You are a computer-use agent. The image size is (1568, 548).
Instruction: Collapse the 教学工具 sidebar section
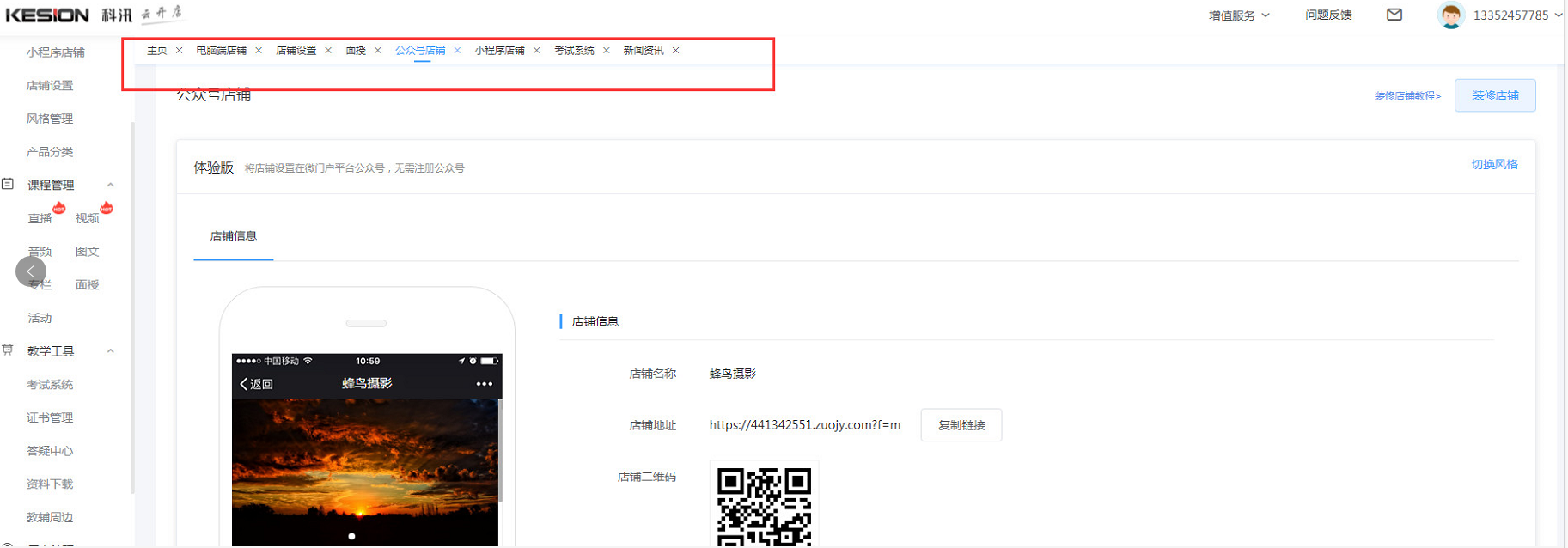(x=110, y=351)
